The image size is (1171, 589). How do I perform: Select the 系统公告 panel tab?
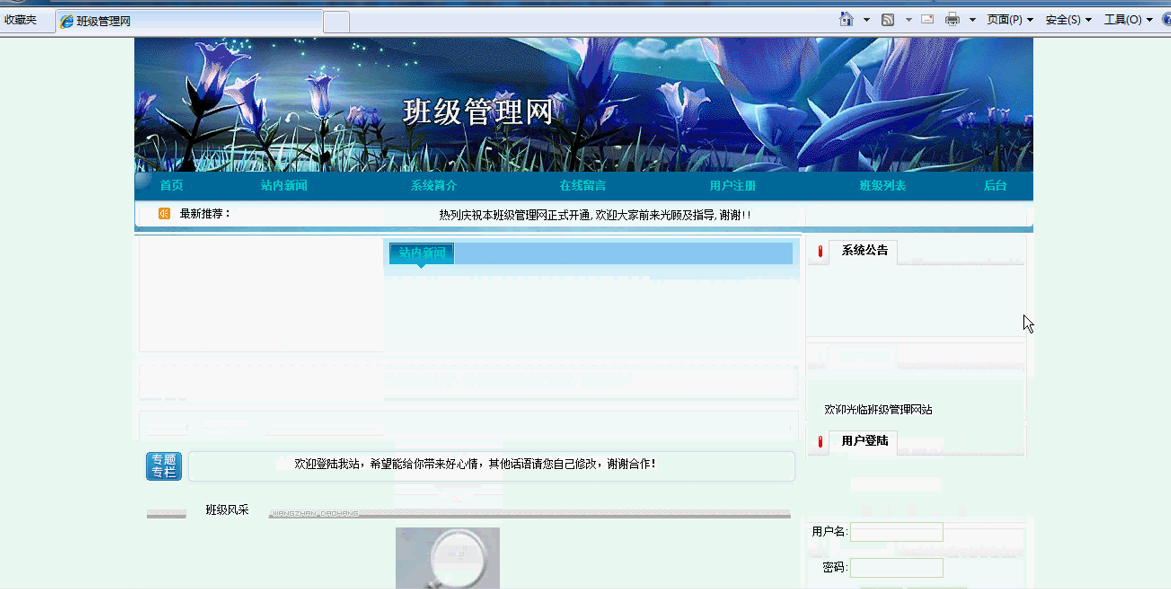click(x=864, y=251)
